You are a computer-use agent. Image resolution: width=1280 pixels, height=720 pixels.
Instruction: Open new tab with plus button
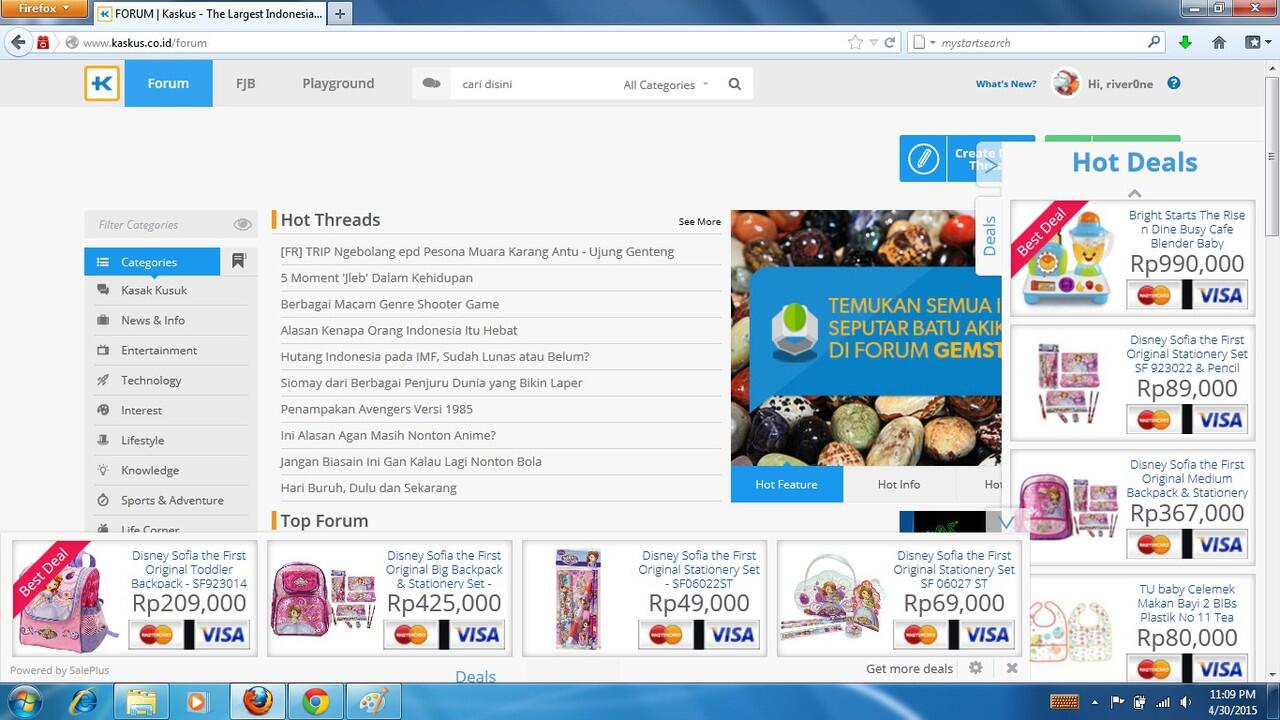[x=340, y=14]
